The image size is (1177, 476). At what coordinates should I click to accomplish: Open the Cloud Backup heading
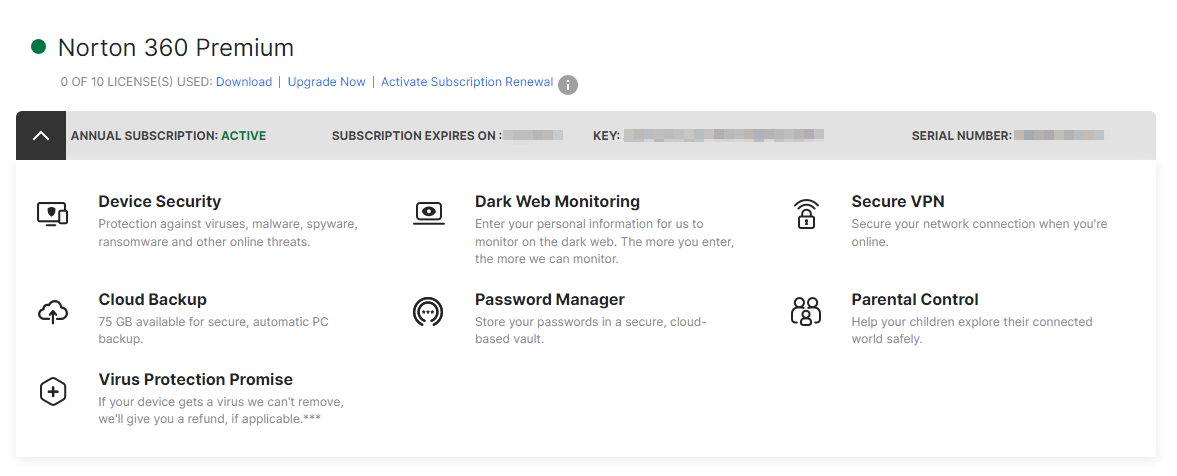[x=152, y=300]
